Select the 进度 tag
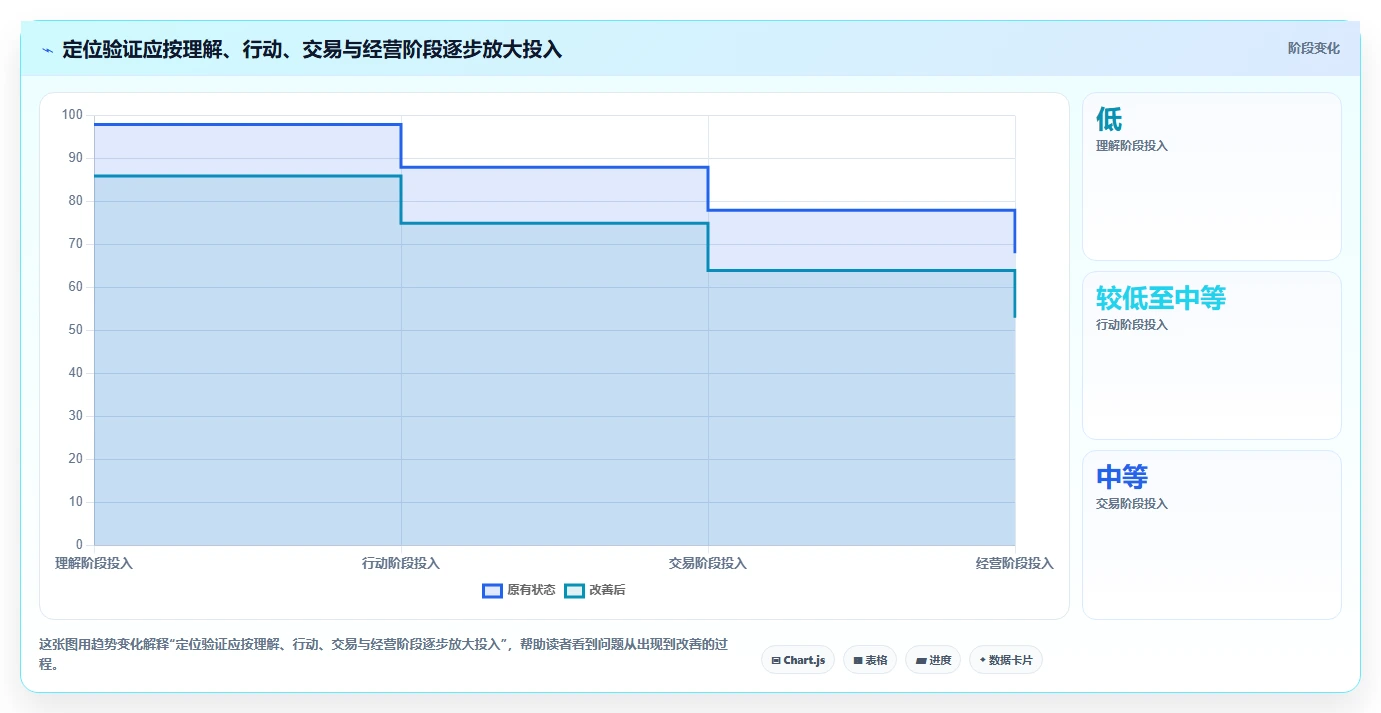Screen dimensions: 1381x713 point(933,660)
